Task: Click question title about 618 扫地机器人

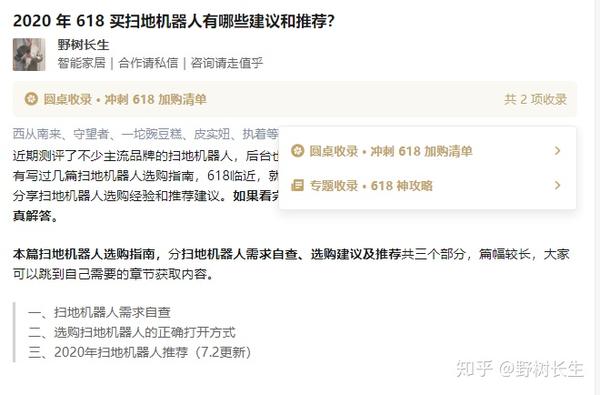Action: 173,21
